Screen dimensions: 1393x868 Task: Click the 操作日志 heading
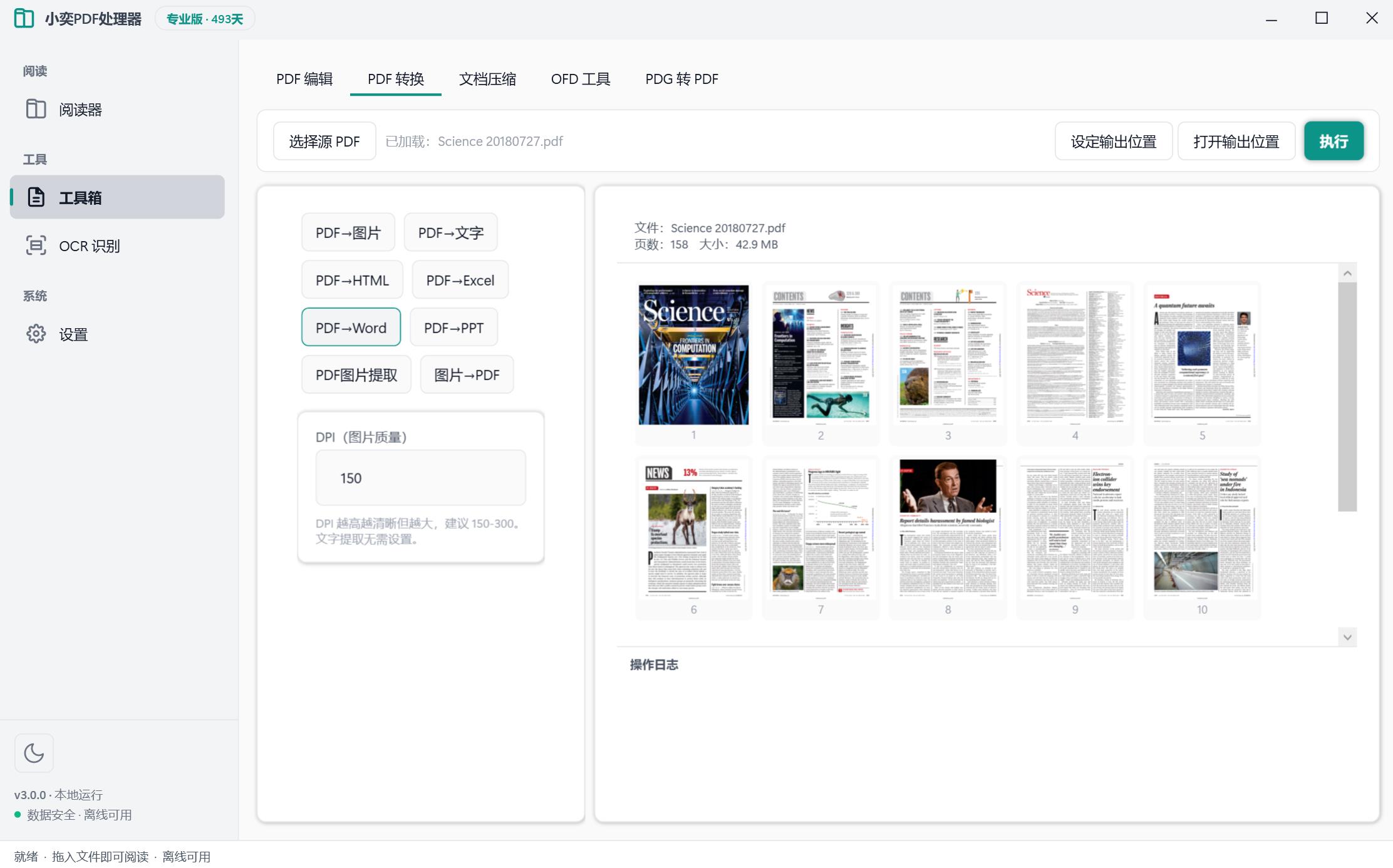click(x=654, y=664)
